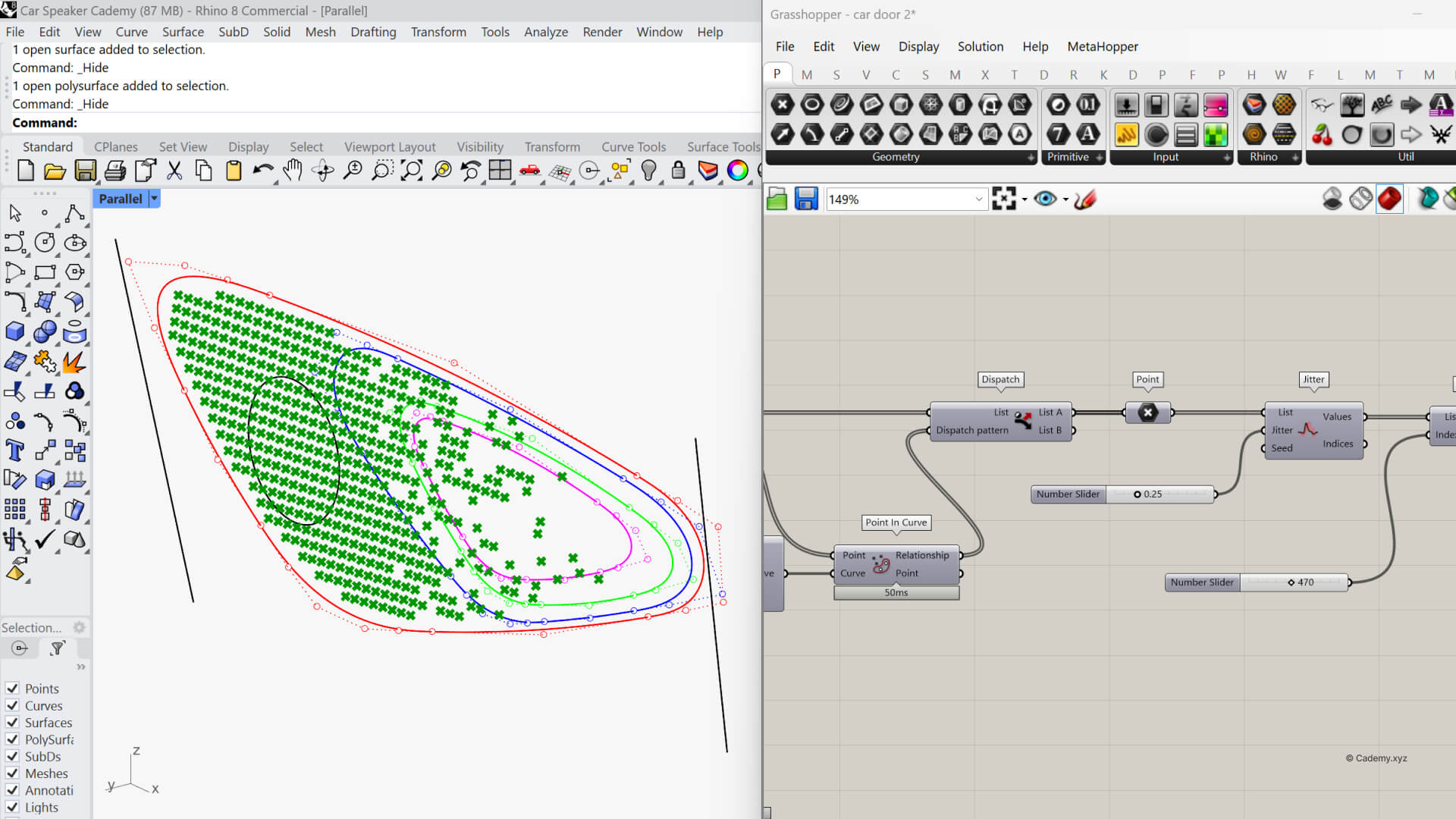
Task: Open the Curve menu in Rhino
Action: (131, 32)
